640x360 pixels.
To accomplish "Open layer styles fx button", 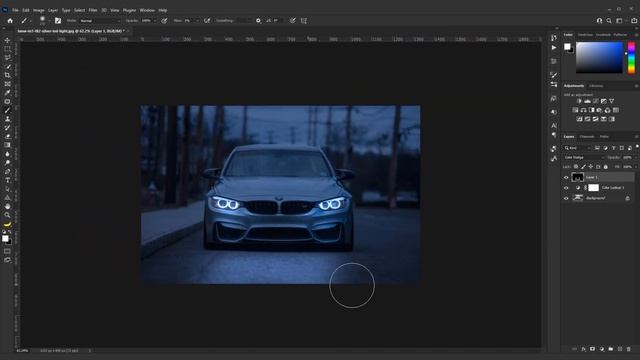I will click(x=584, y=349).
